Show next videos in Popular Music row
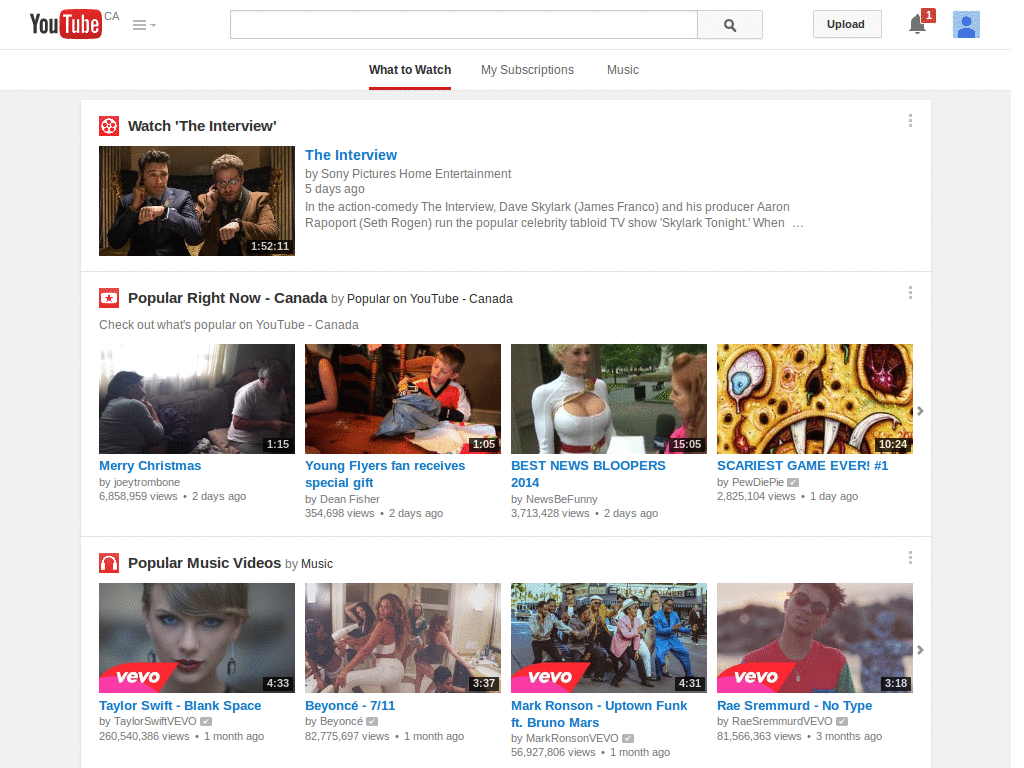Viewport: 1024px width, 768px height. pos(920,650)
